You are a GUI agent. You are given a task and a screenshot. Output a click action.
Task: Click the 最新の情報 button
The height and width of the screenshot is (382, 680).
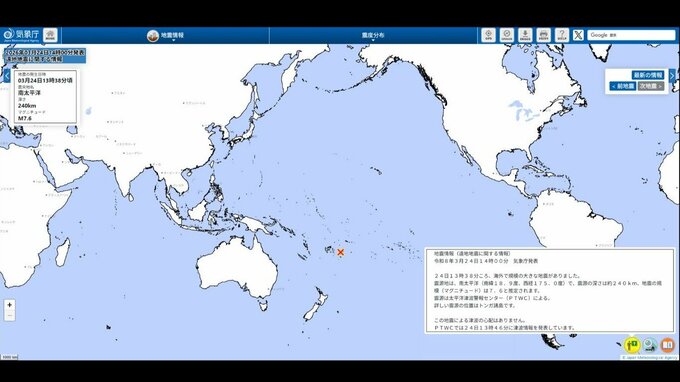point(648,75)
